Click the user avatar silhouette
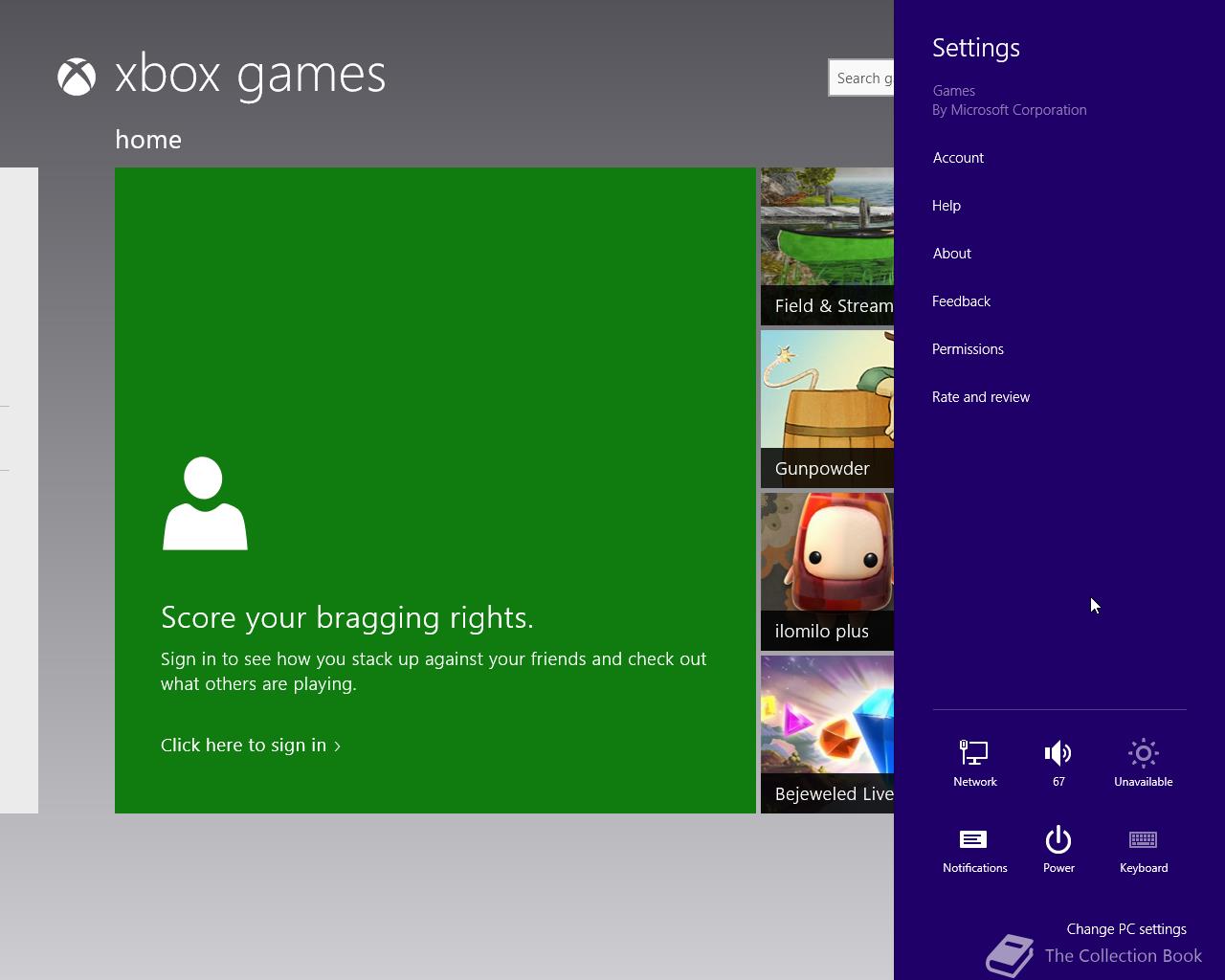The width and height of the screenshot is (1225, 980). pos(205,503)
